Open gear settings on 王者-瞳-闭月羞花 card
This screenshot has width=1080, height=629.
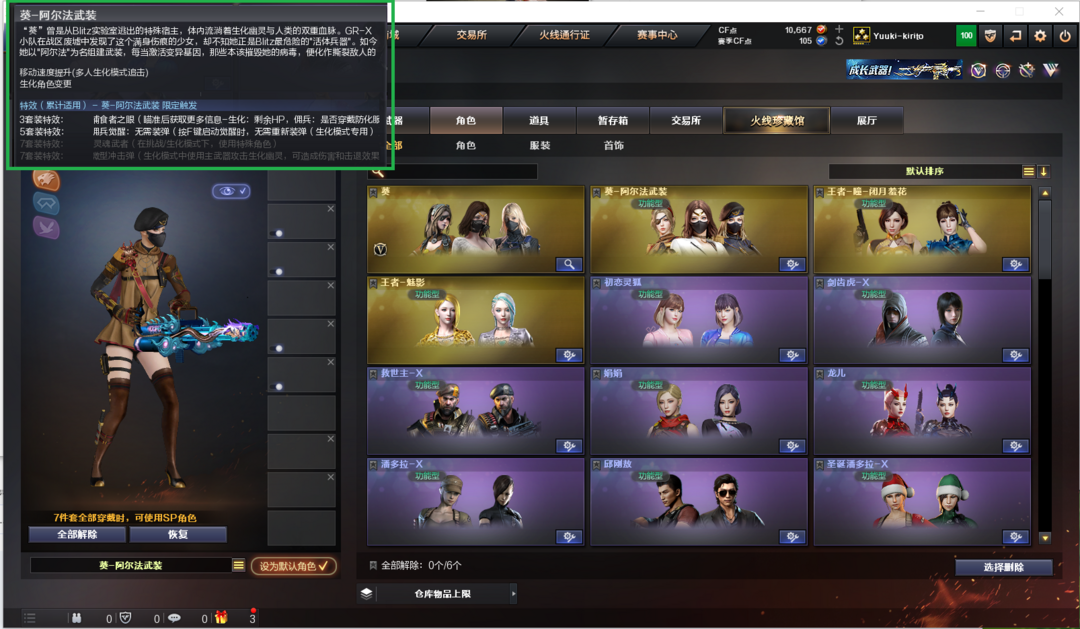(x=1015, y=264)
